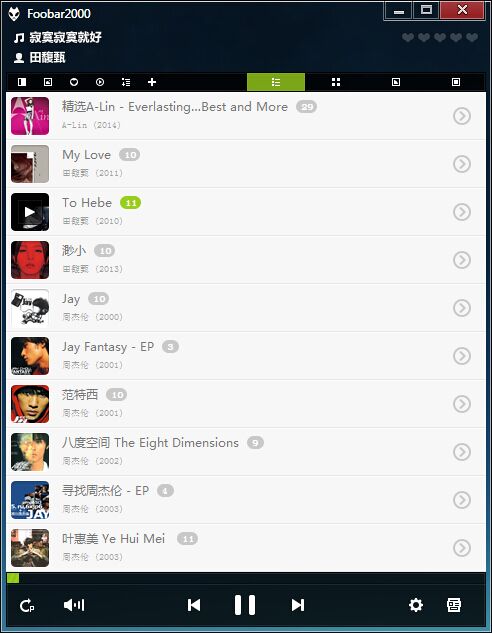Click the favorites heart icon in toolbar
Viewport: 492px width, 633px height.
point(74,82)
